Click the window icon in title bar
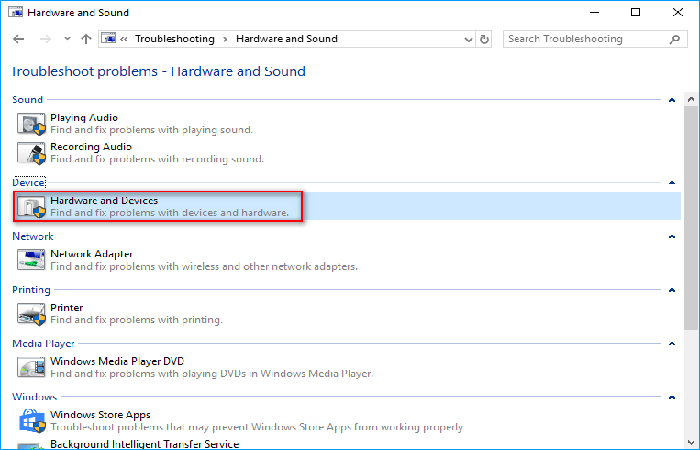This screenshot has width=700, height=450. (15, 12)
